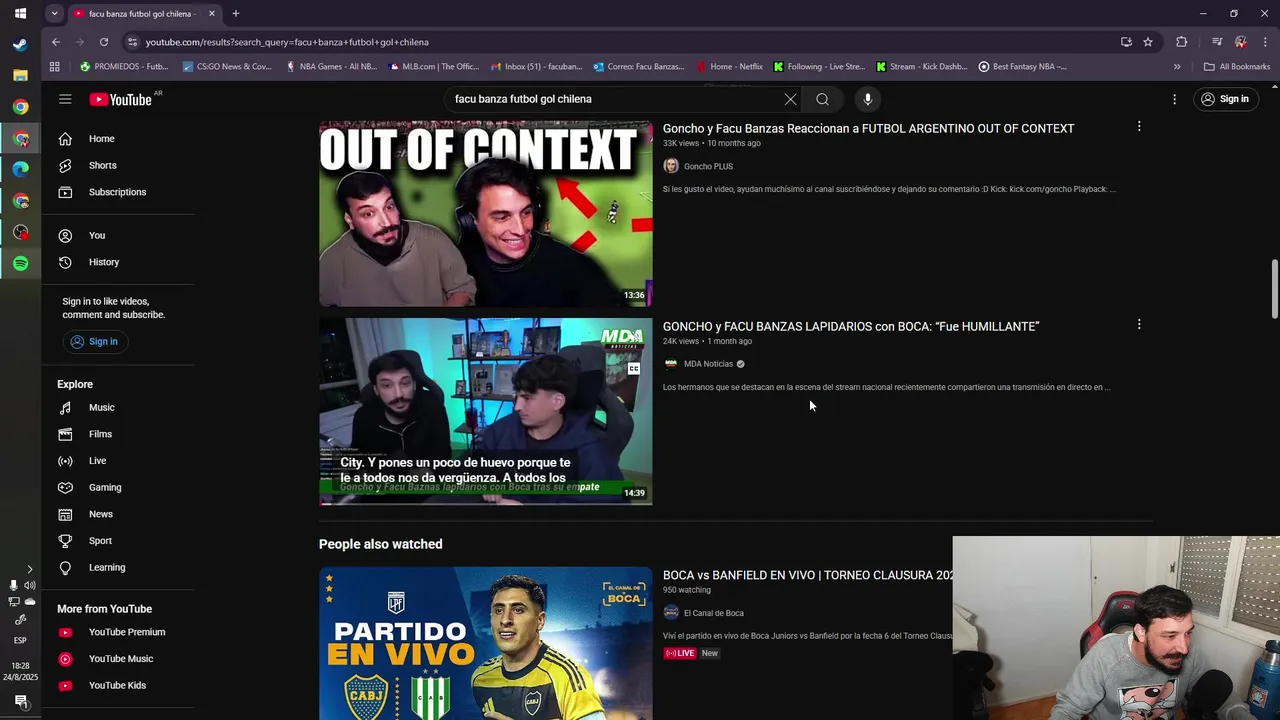
Task: Click Sign in button at top right
Action: click(1225, 99)
